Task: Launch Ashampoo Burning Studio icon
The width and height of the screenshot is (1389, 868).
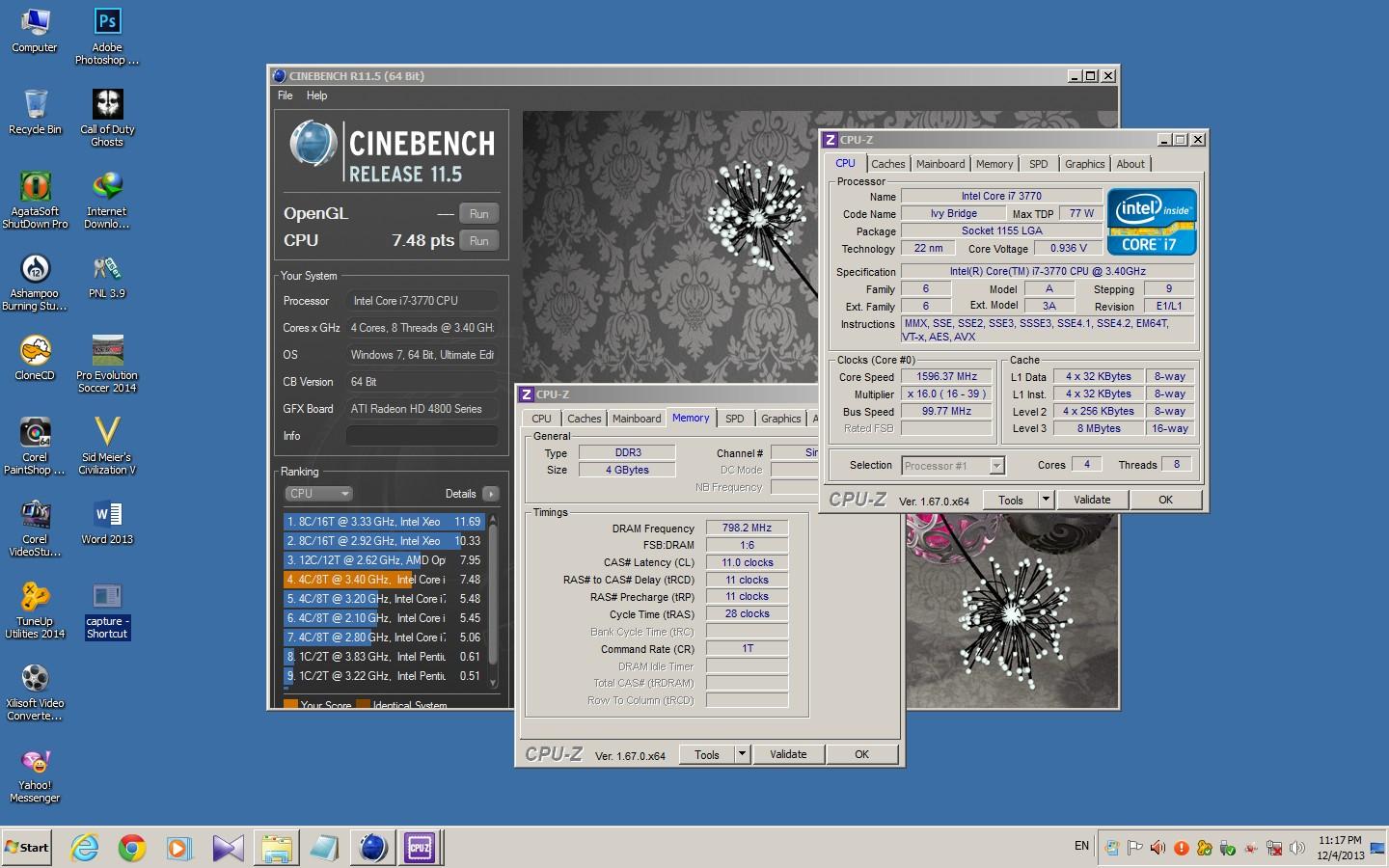Action: pos(35,282)
